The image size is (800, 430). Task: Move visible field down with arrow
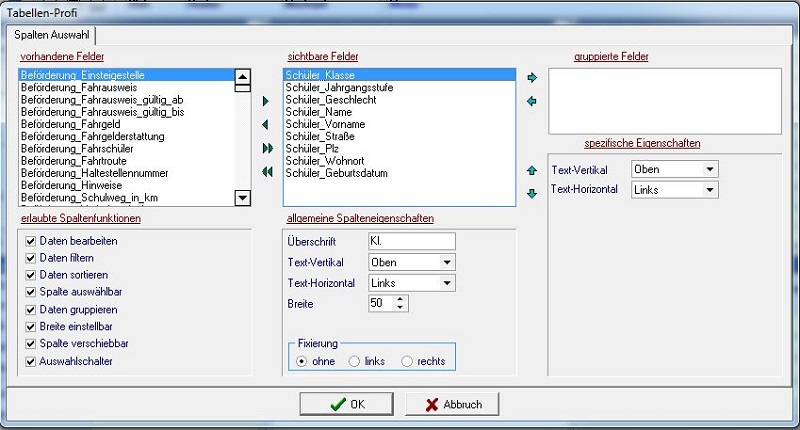(x=532, y=193)
